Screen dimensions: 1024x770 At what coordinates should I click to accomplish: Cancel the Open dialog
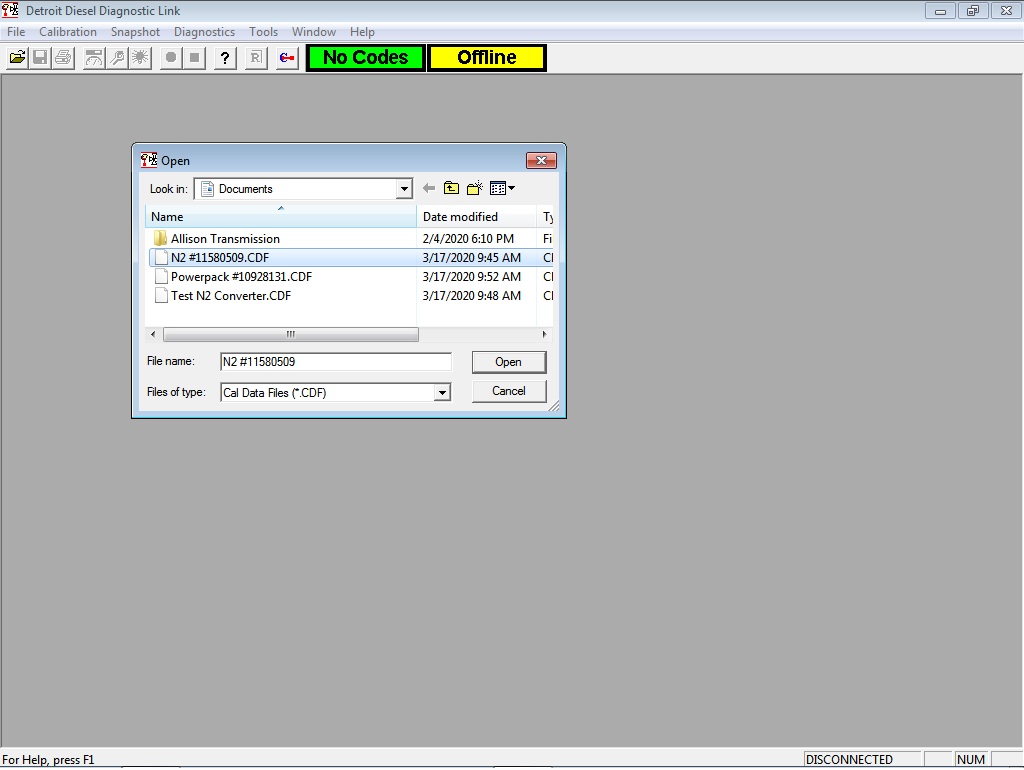pos(509,391)
